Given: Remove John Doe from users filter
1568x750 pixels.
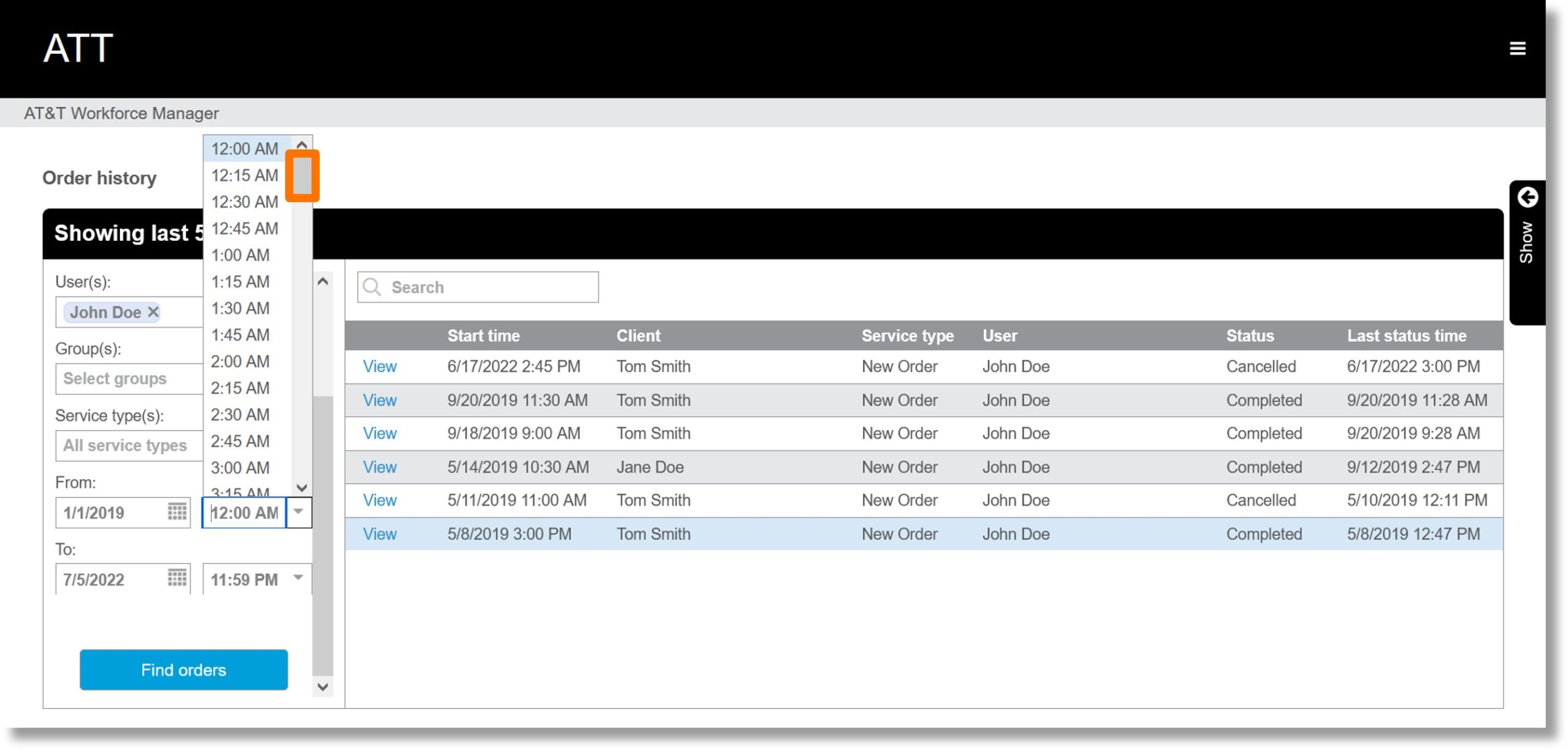Looking at the screenshot, I should pyautogui.click(x=153, y=312).
